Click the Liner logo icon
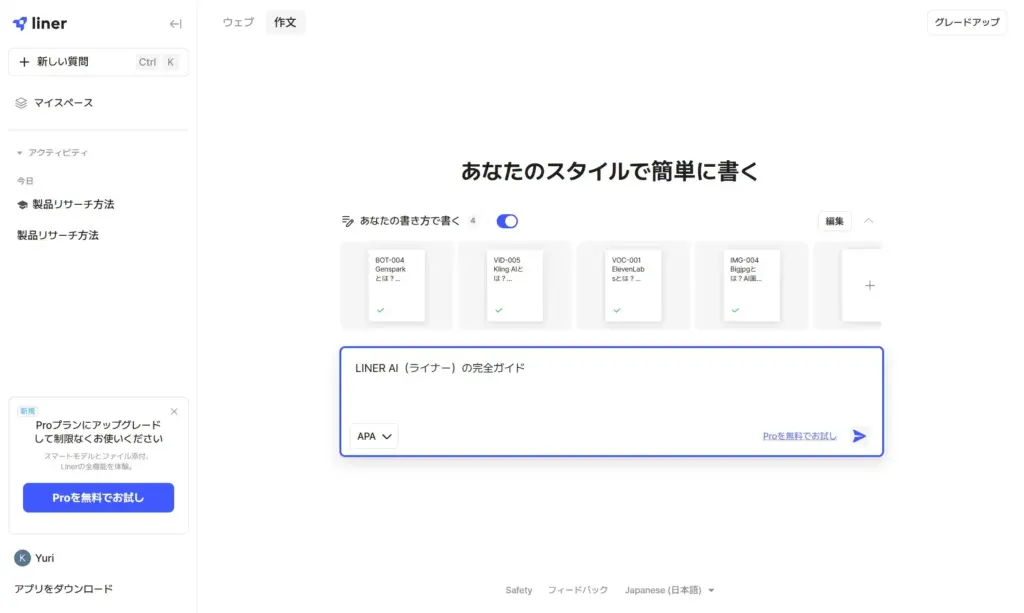This screenshot has width=1024, height=613. (20, 23)
